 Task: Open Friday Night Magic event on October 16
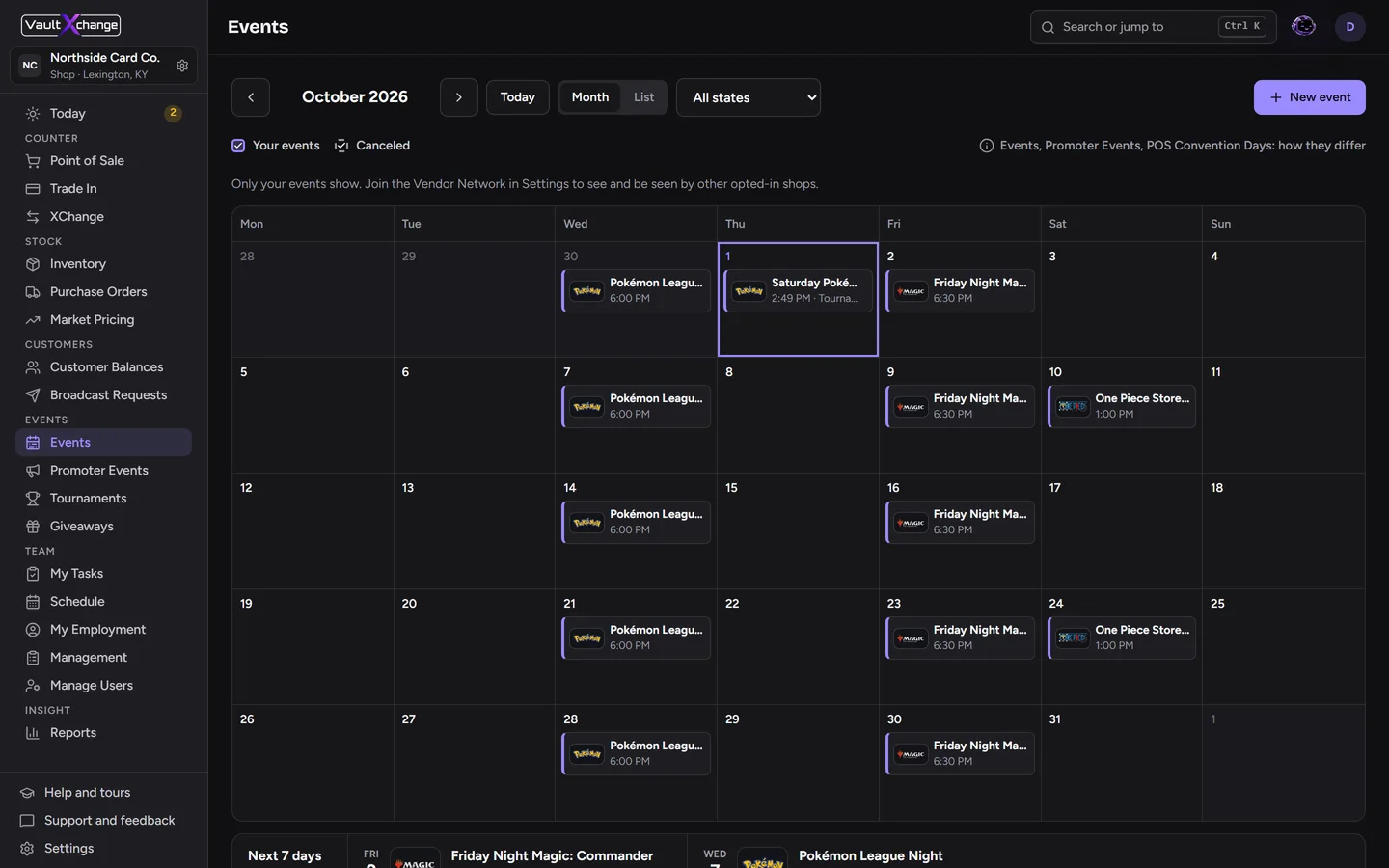click(x=960, y=522)
